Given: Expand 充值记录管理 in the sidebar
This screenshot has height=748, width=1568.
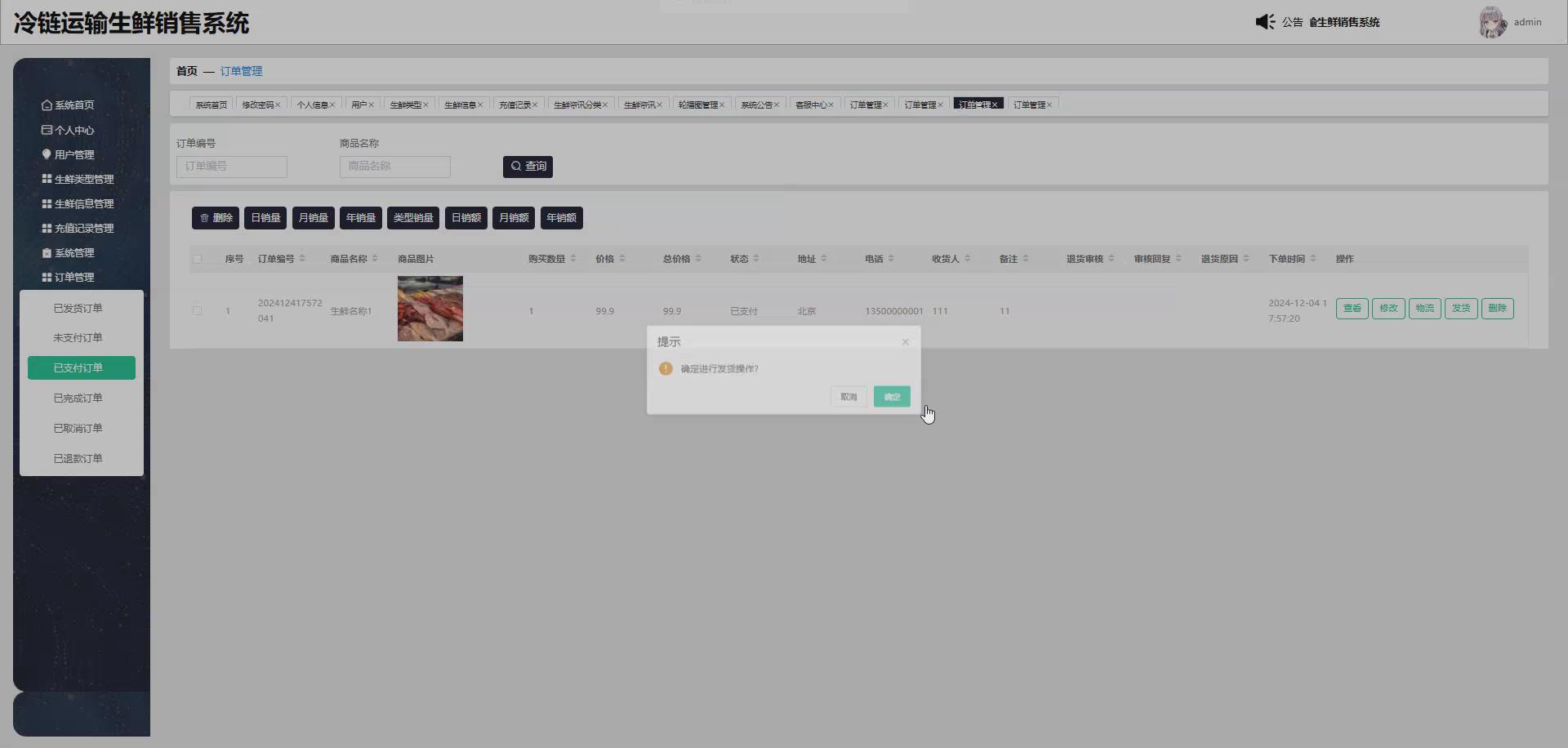Looking at the screenshot, I should click(x=78, y=228).
